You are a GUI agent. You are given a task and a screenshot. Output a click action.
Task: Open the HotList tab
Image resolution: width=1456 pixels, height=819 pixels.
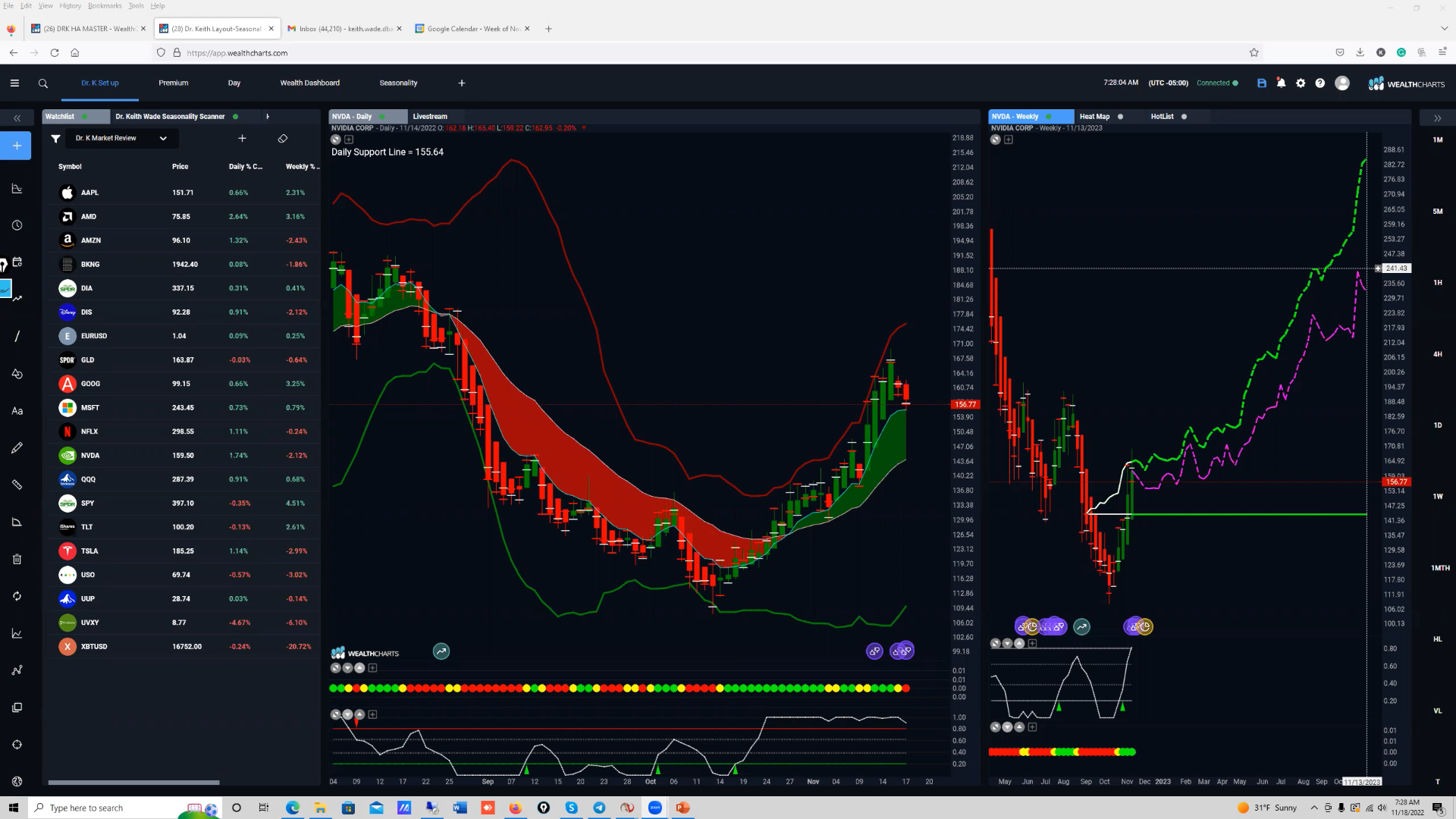pyautogui.click(x=1162, y=117)
